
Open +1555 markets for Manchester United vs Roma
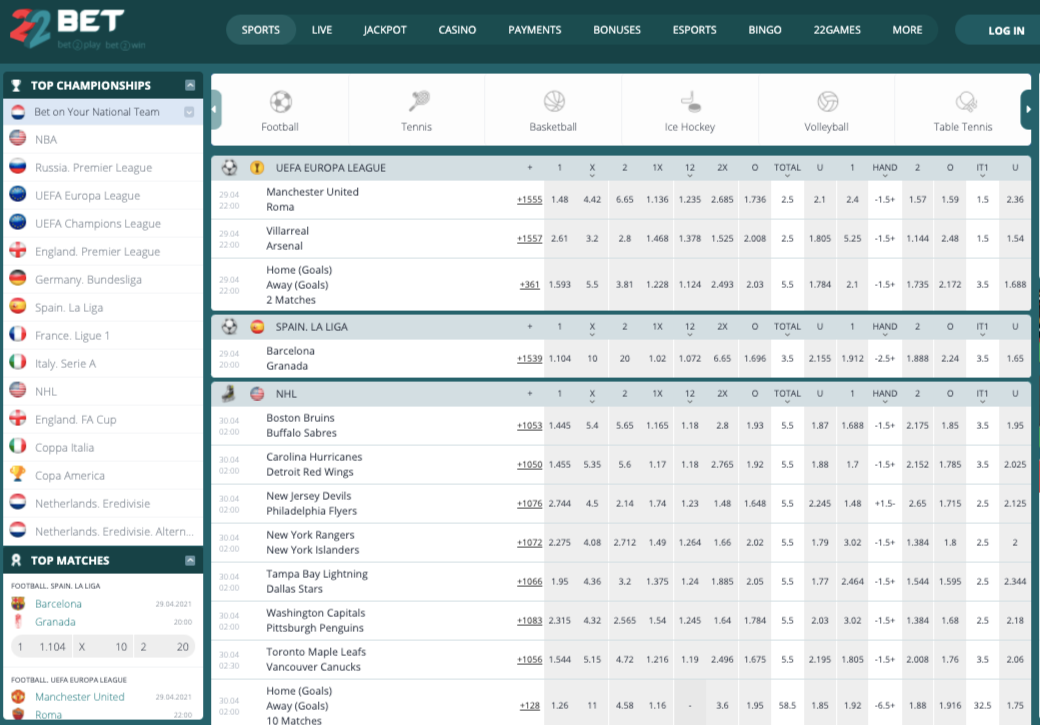point(529,200)
